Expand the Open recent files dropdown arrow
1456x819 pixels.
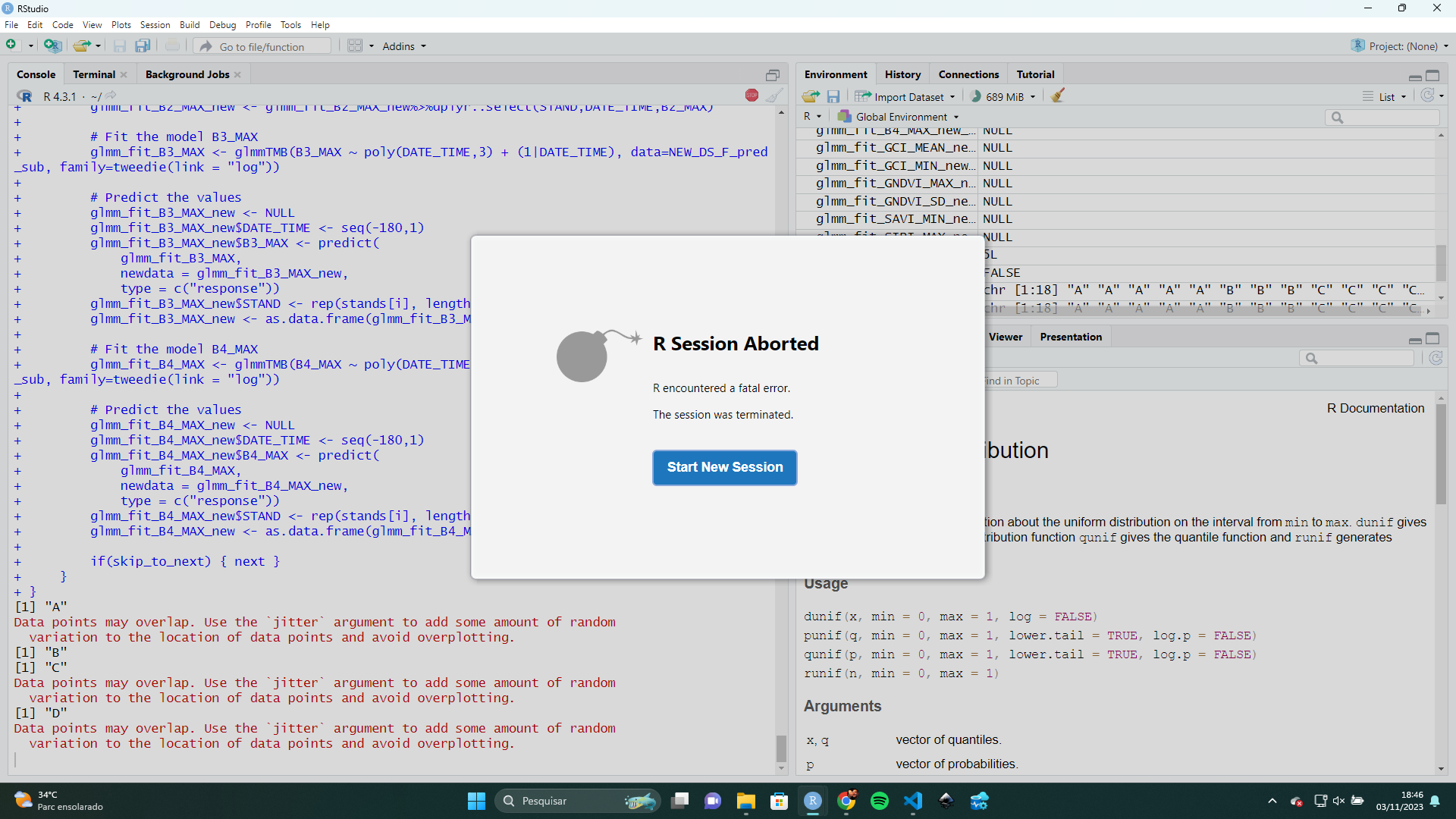(98, 46)
